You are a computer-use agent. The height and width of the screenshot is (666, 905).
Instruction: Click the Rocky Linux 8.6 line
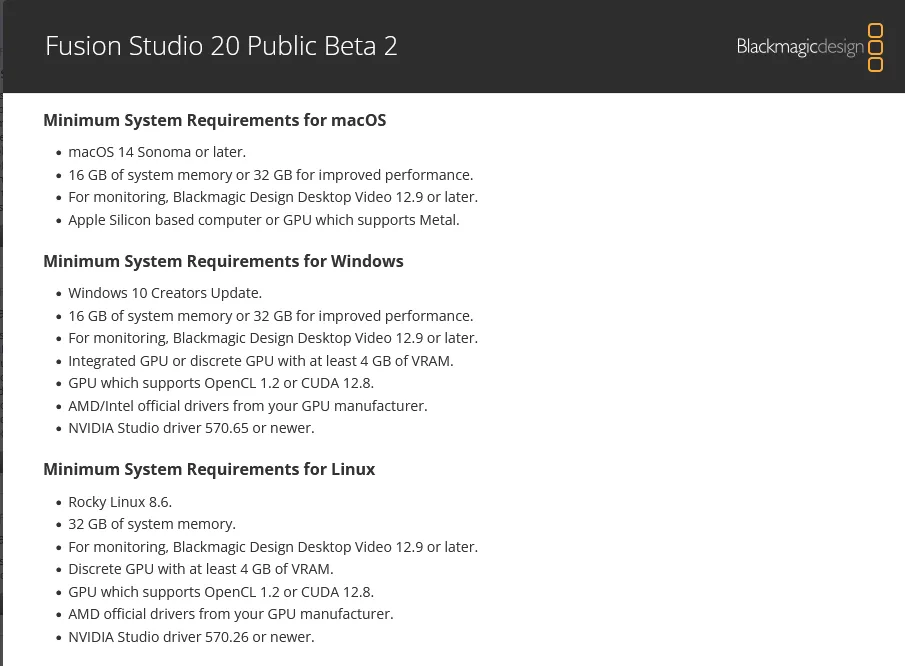[120, 502]
